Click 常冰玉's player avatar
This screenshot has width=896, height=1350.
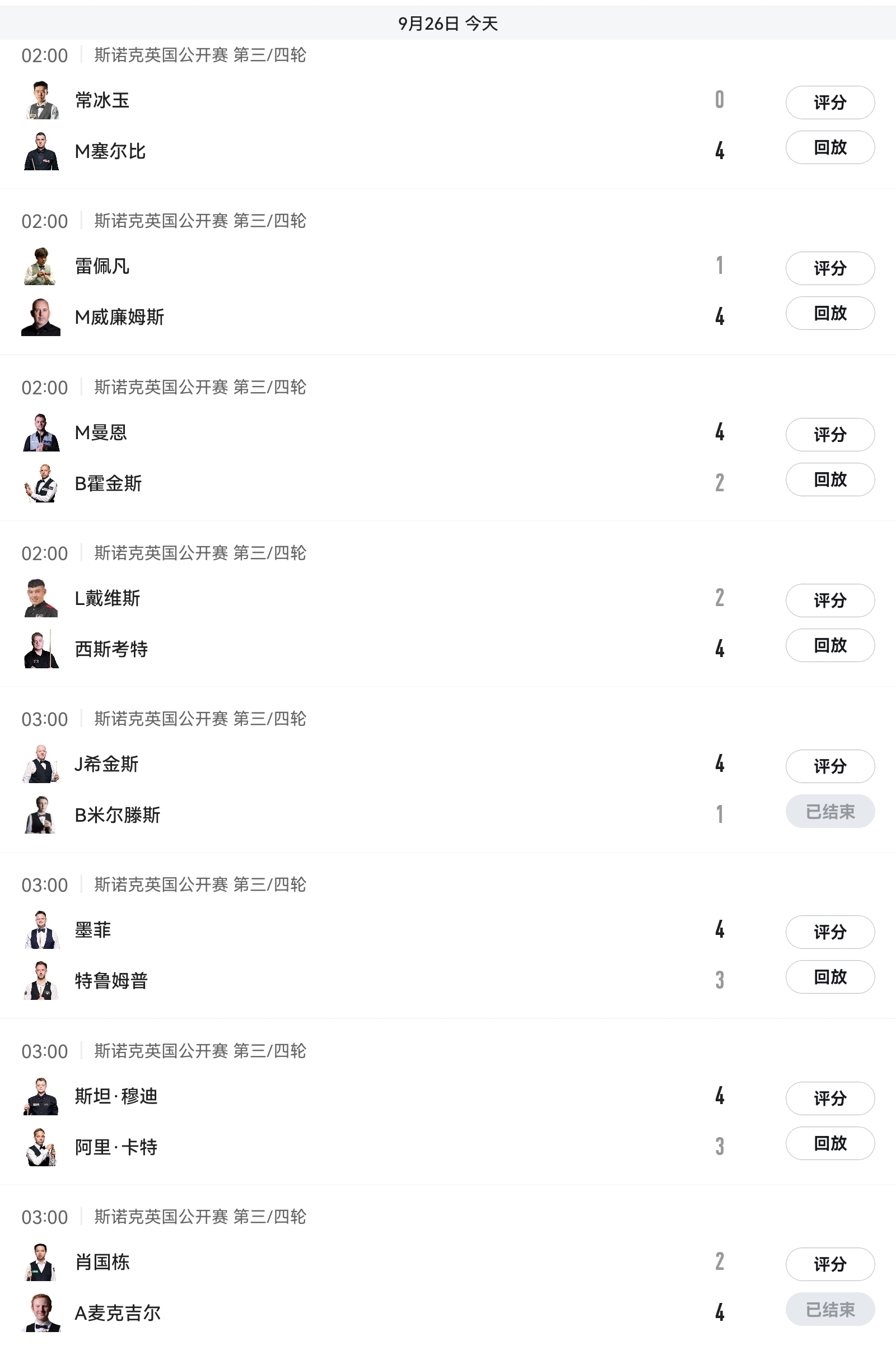41,101
